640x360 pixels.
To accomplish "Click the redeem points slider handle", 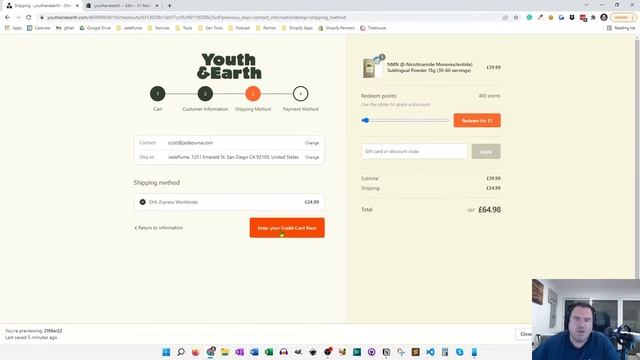I will pyautogui.click(x=365, y=120).
